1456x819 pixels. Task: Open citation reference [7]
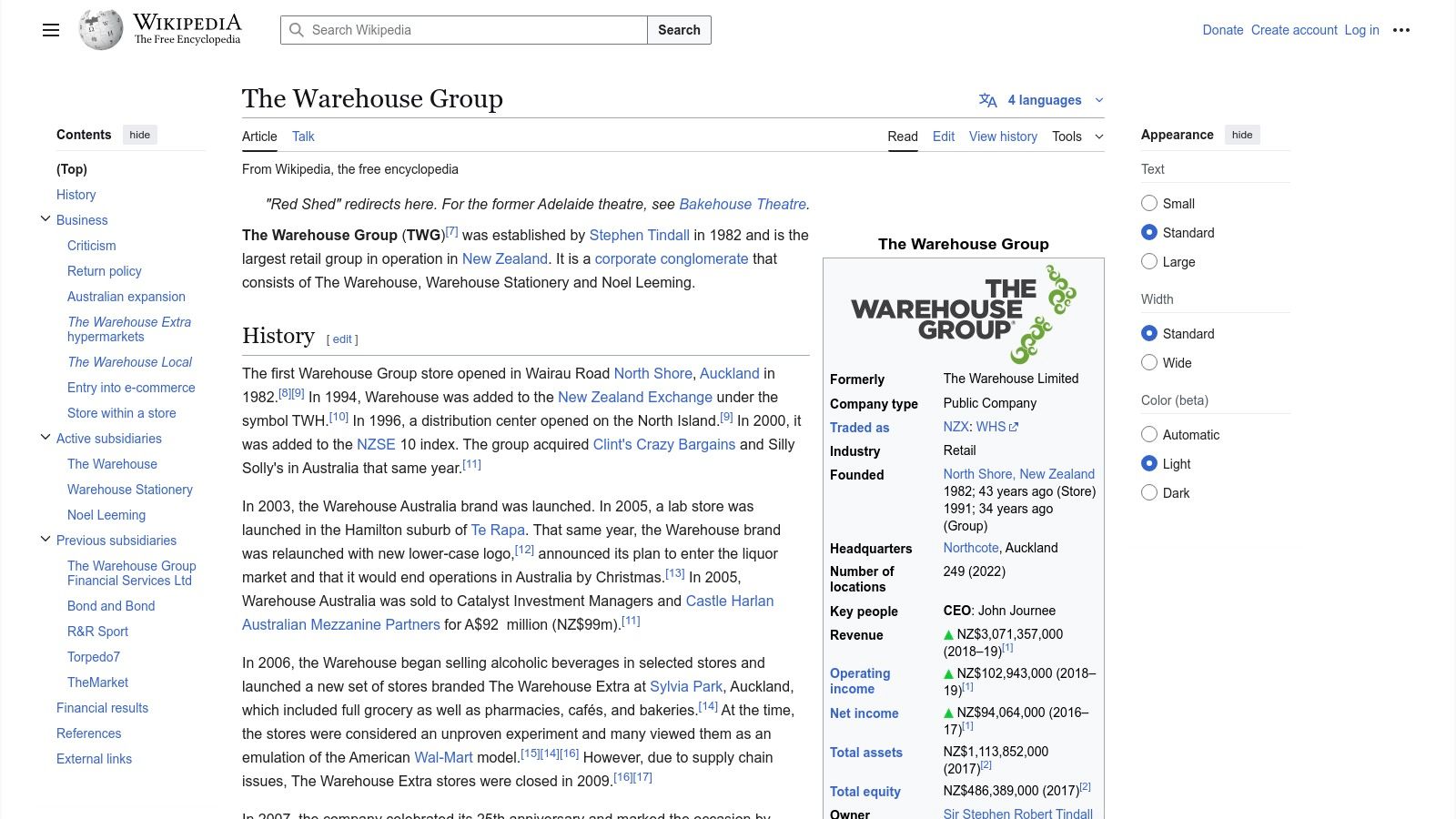[452, 231]
